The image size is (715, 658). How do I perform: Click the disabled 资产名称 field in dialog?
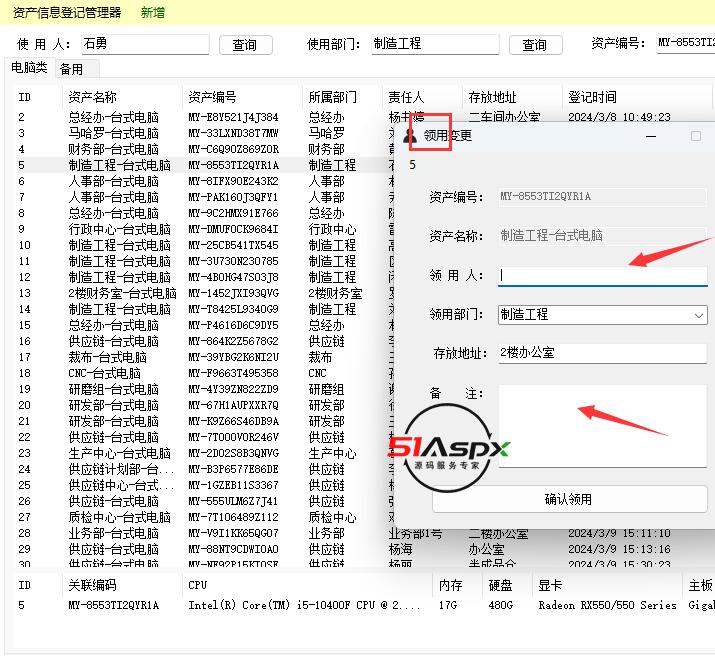[x=602, y=236]
